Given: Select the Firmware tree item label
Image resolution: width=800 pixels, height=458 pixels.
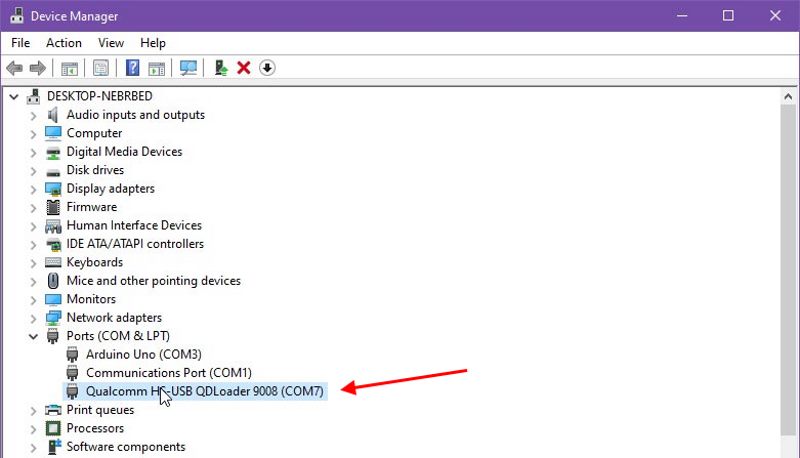Looking at the screenshot, I should click(92, 207).
